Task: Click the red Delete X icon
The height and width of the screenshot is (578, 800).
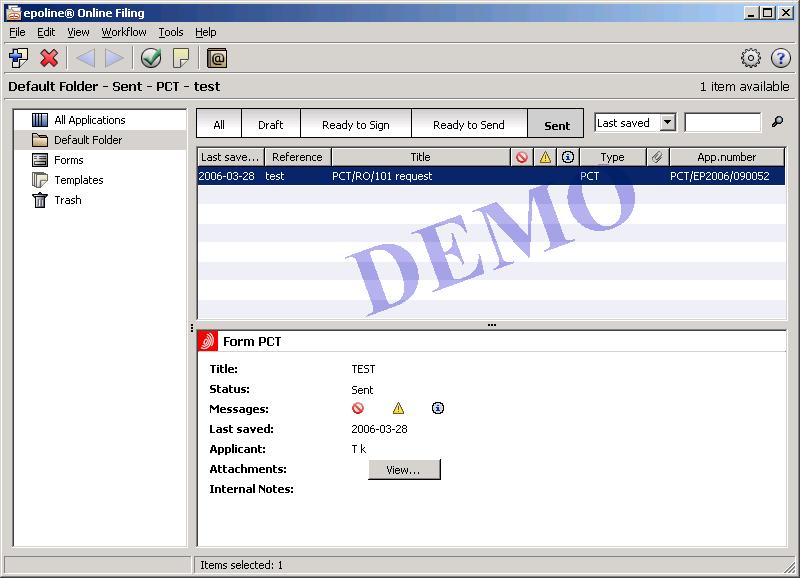Action: (x=49, y=58)
